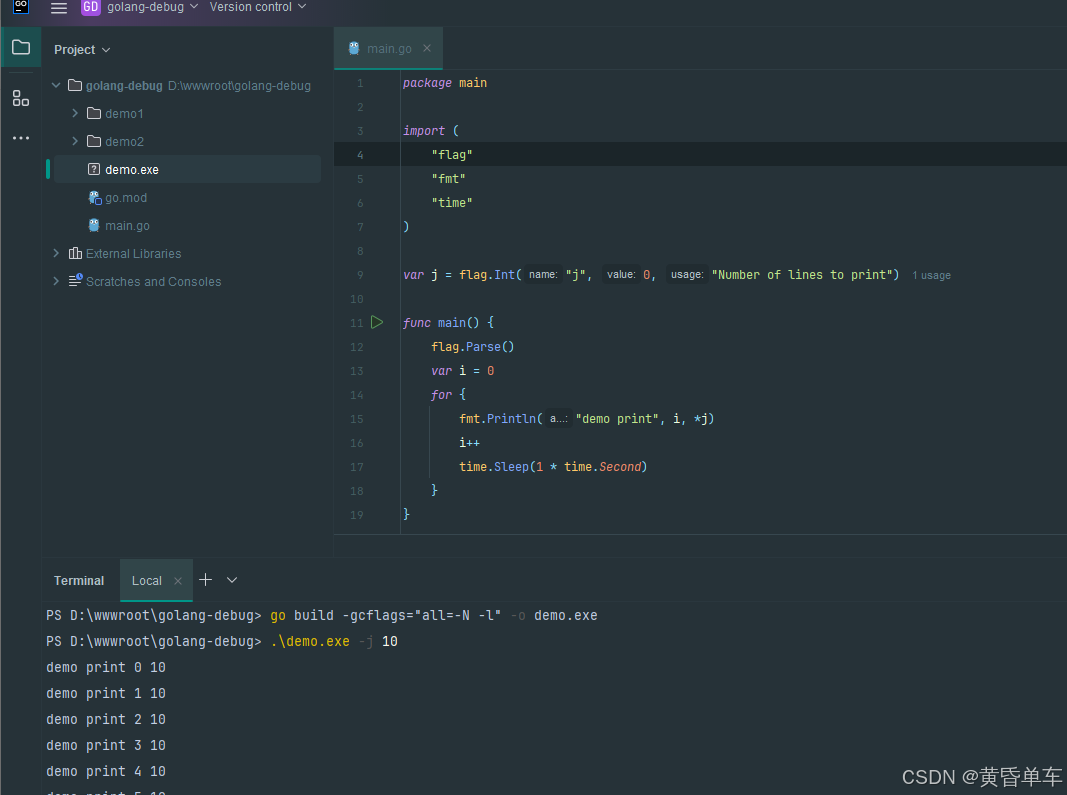Select the main.go file in project tree
This screenshot has width=1067, height=795.
point(127,226)
